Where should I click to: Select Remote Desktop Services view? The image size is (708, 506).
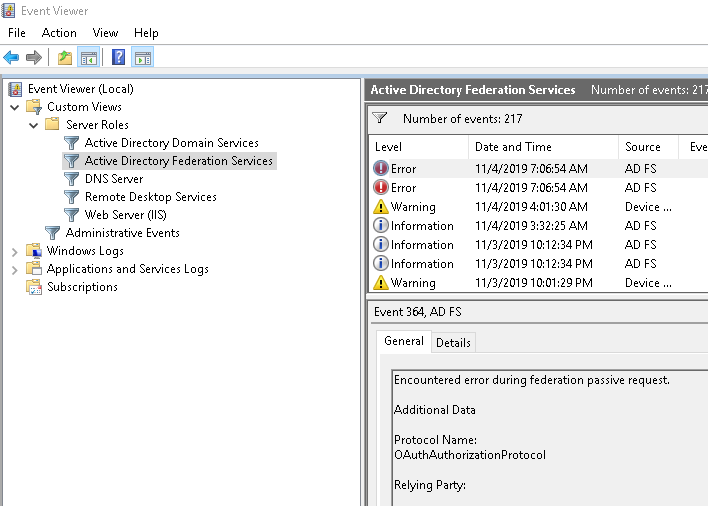pos(151,197)
